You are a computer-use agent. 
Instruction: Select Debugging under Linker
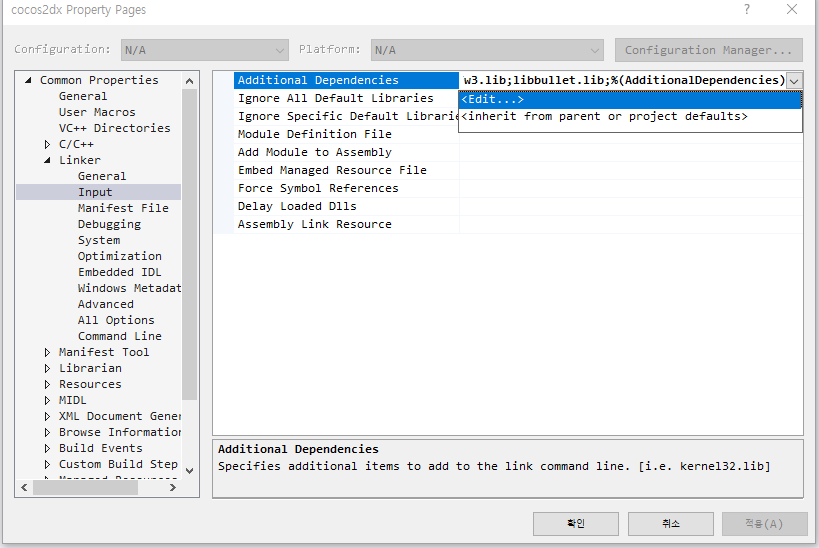pos(109,224)
